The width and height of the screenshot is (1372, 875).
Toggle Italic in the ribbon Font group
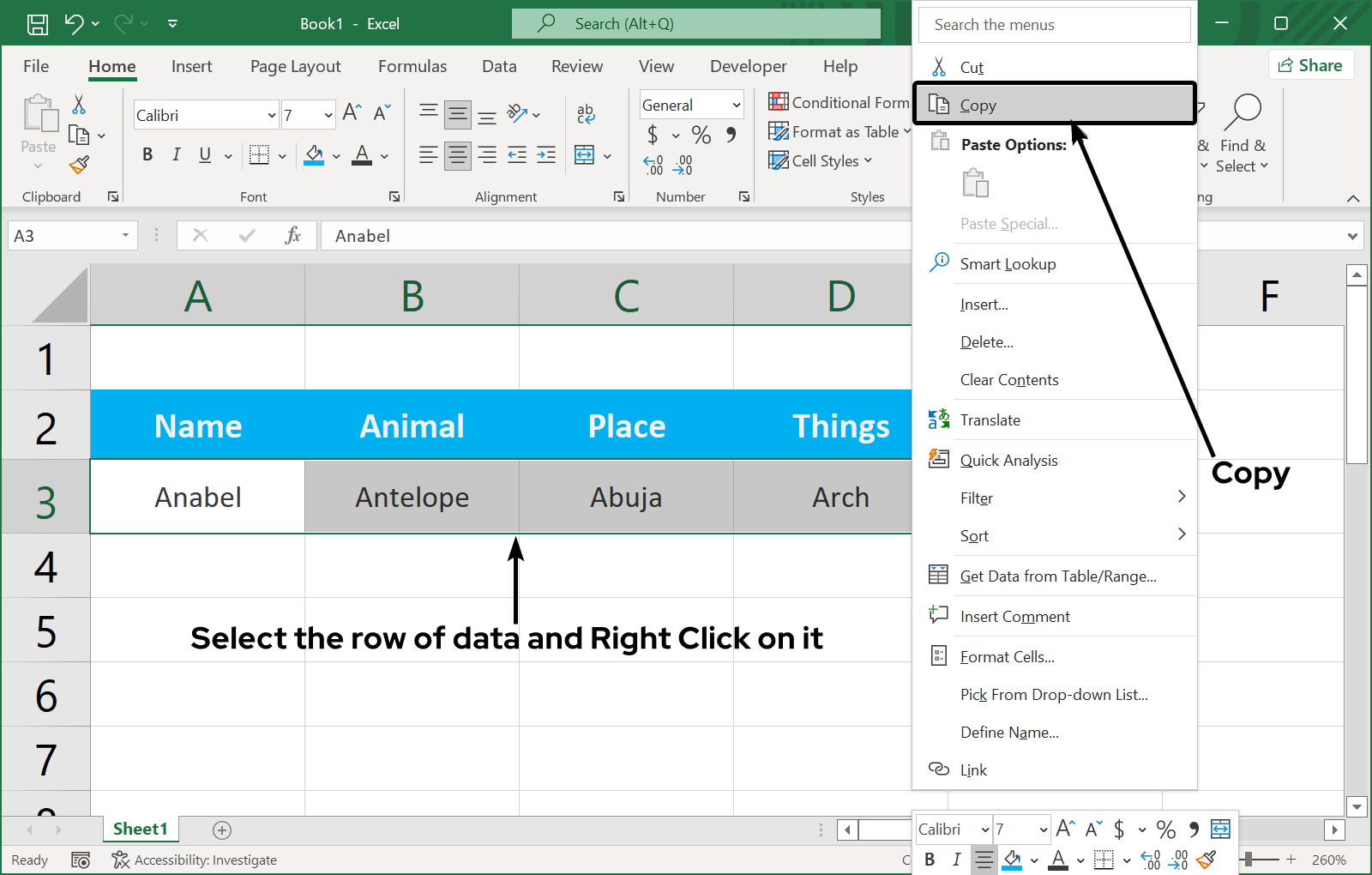click(176, 155)
